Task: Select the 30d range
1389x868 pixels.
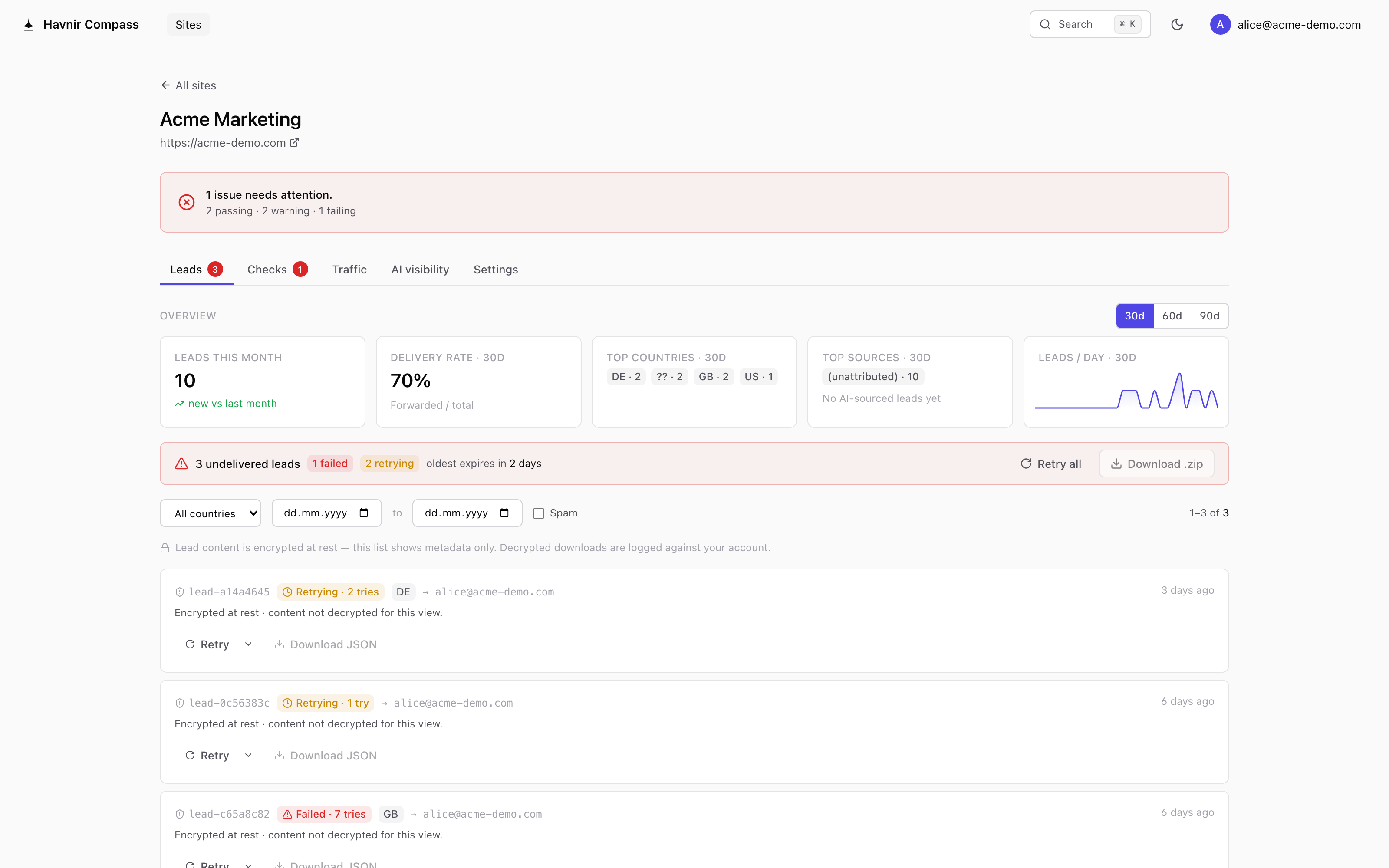Action: (1134, 316)
